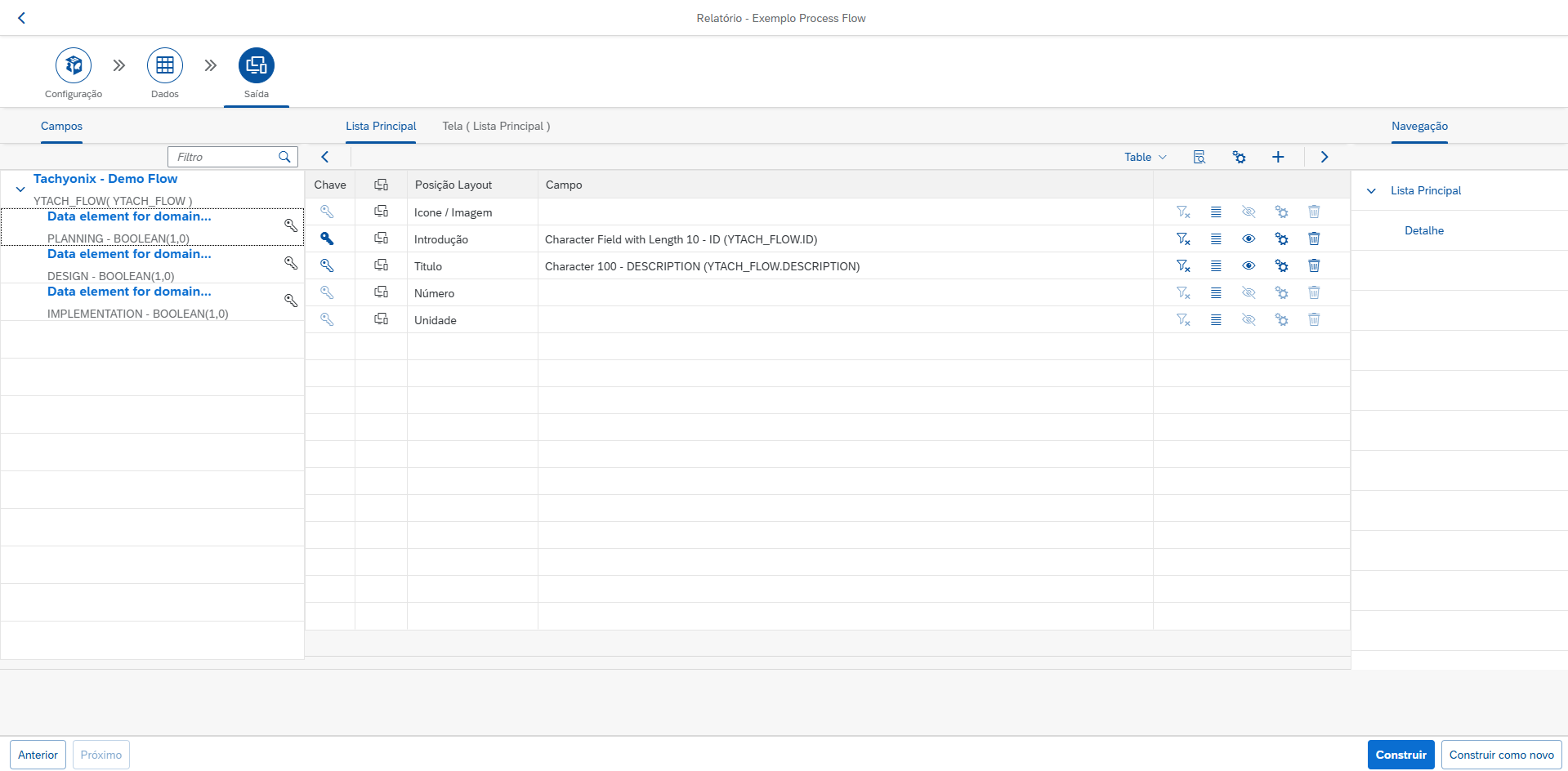Viewport: 1568px width, 771px height.
Task: Toggle visibility eye for Icone / Imagem row
Action: coord(1249,212)
